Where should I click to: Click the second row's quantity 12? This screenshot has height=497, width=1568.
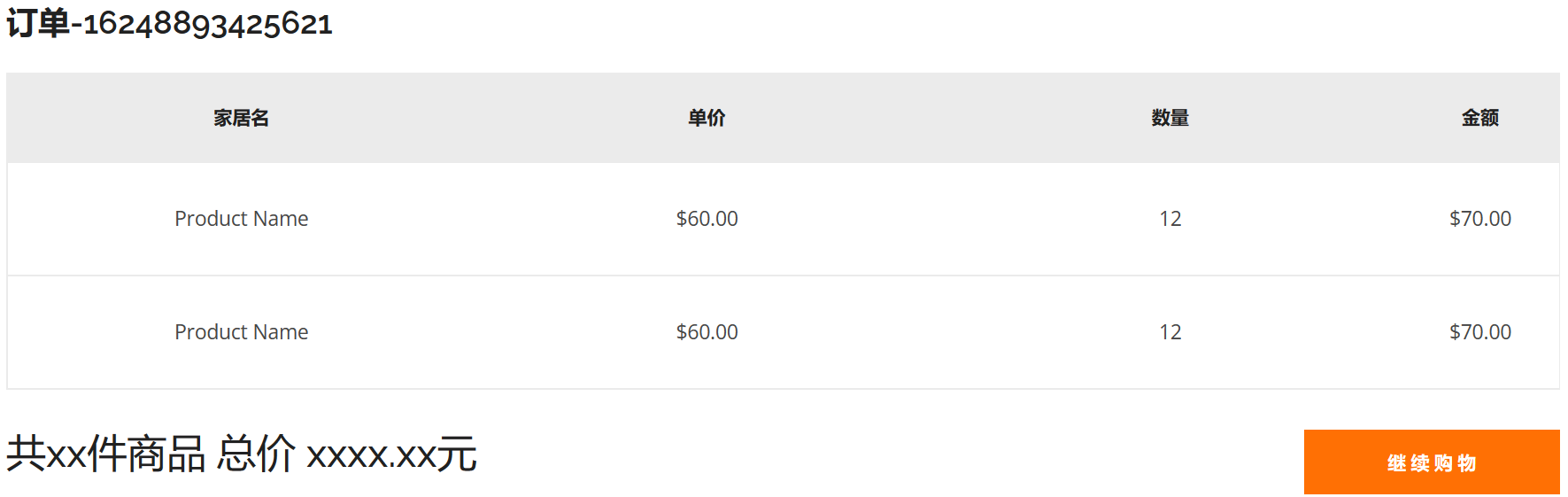[x=1170, y=332]
